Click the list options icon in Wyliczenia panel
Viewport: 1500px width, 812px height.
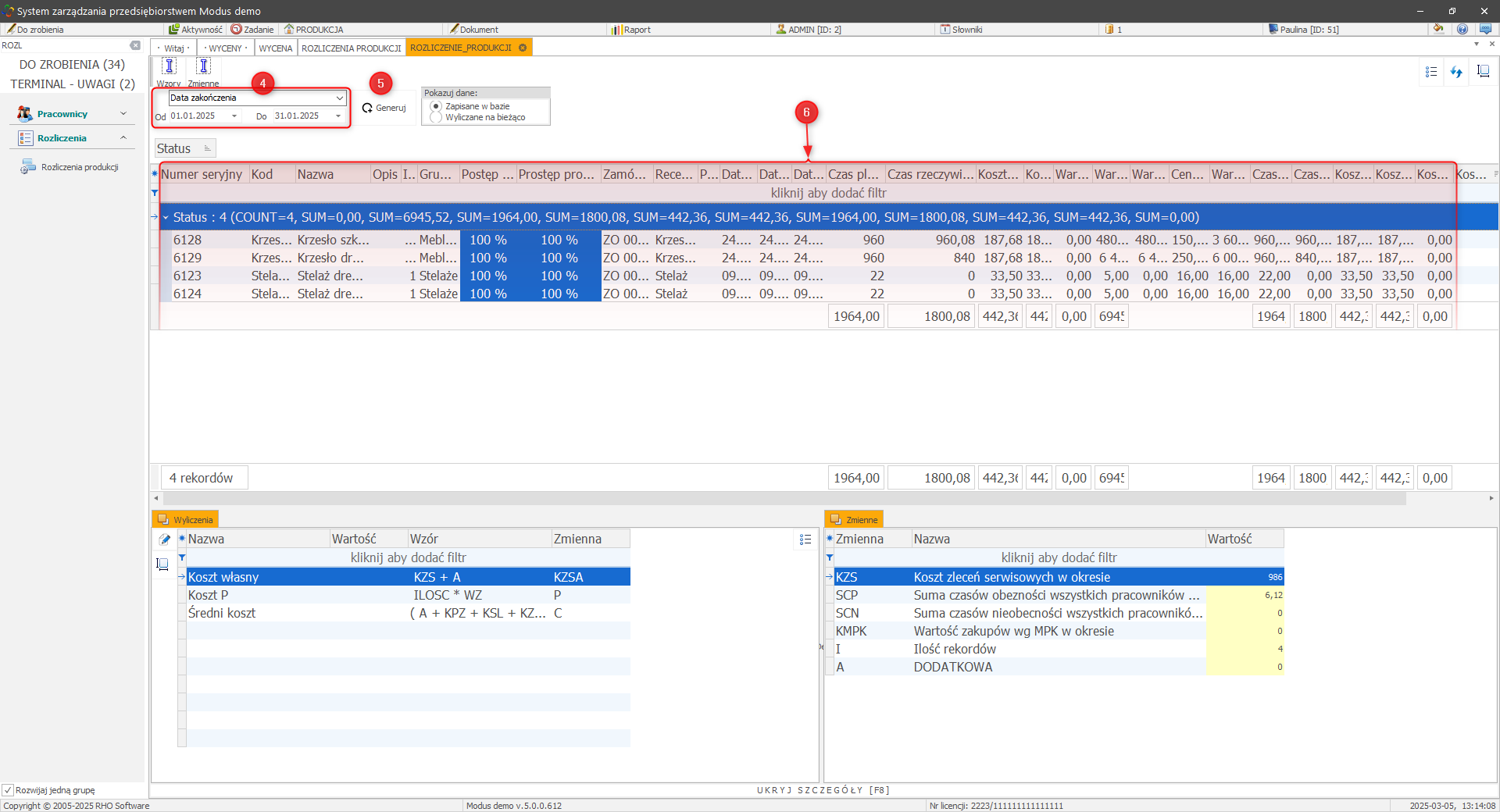pos(805,540)
